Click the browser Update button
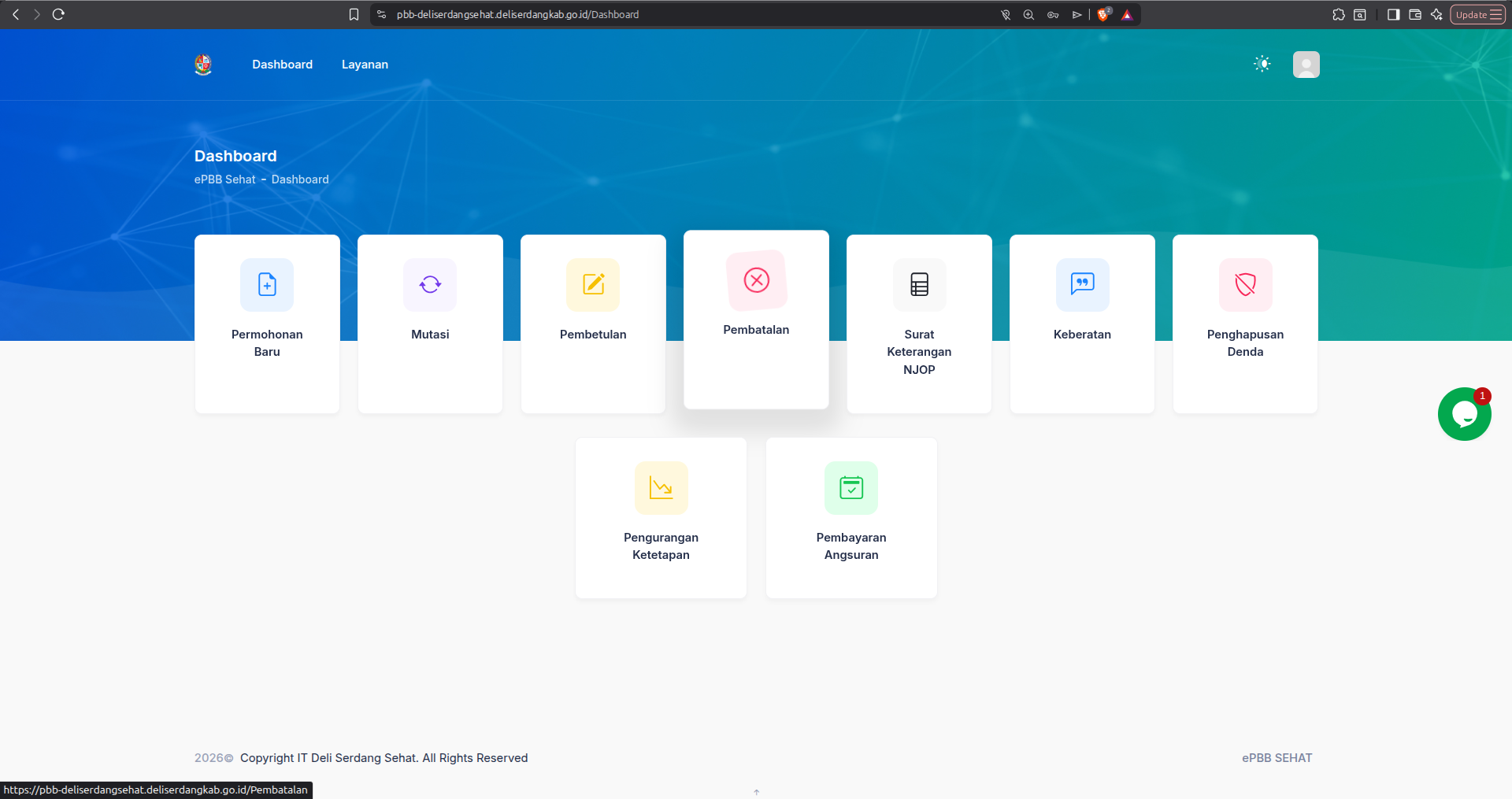 [1478, 14]
